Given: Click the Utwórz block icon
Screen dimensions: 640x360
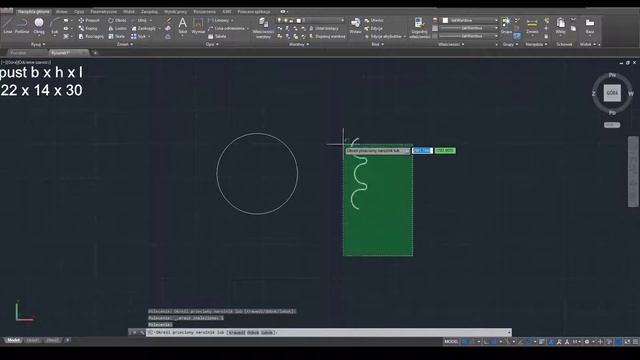Looking at the screenshot, I should 373,20.
